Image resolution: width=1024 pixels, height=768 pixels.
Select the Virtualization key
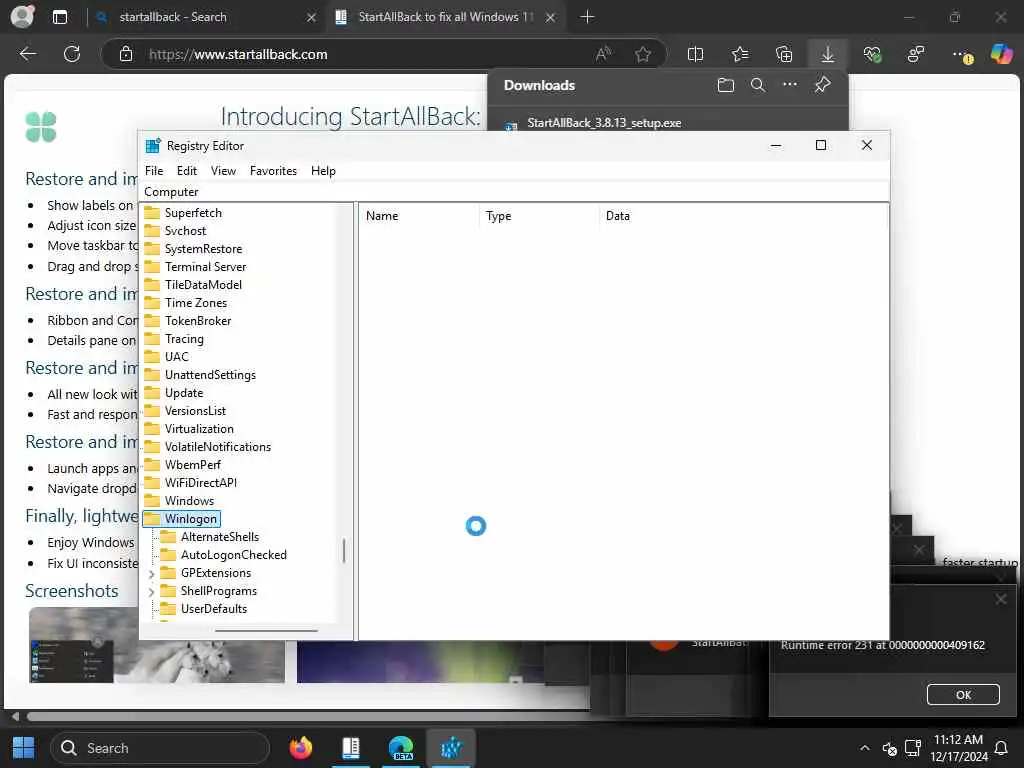coord(199,429)
